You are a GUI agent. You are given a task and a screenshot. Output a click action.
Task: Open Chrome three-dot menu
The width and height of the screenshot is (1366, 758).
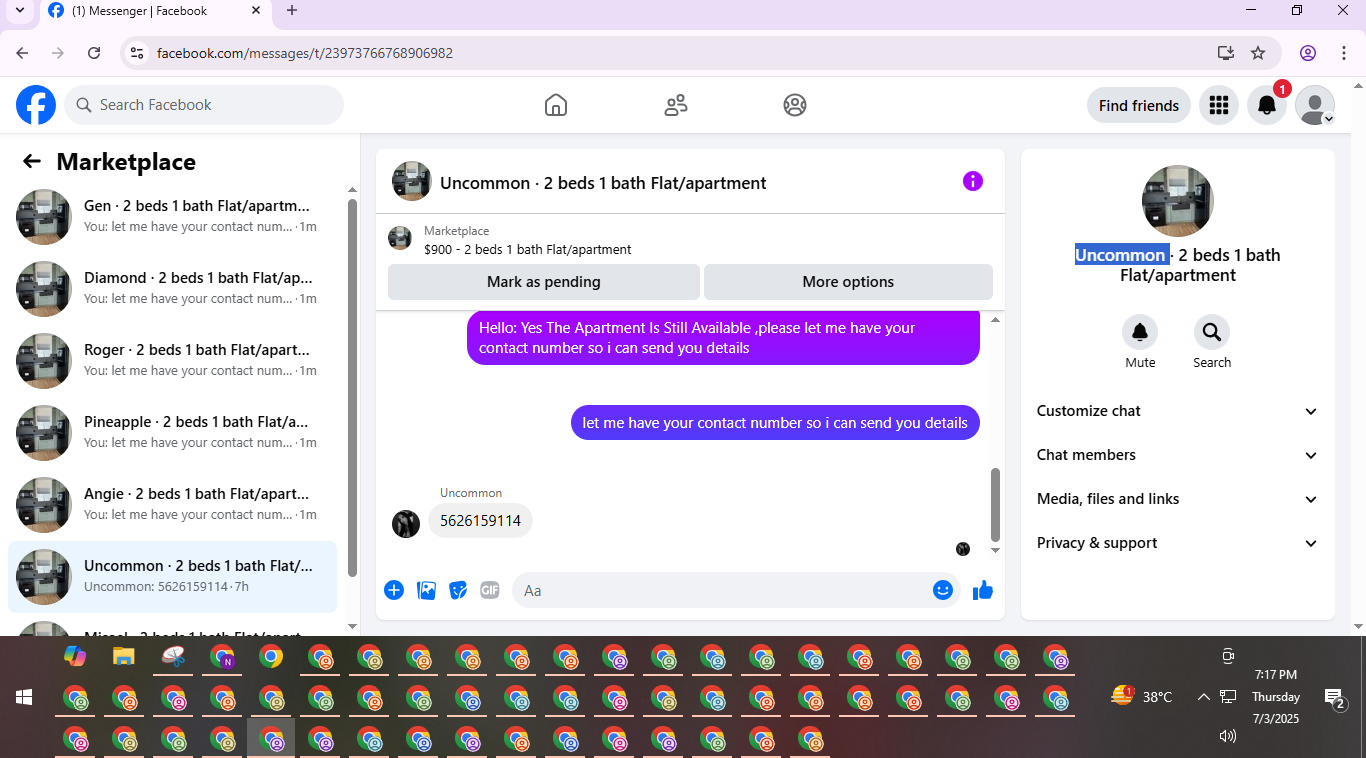click(1343, 53)
